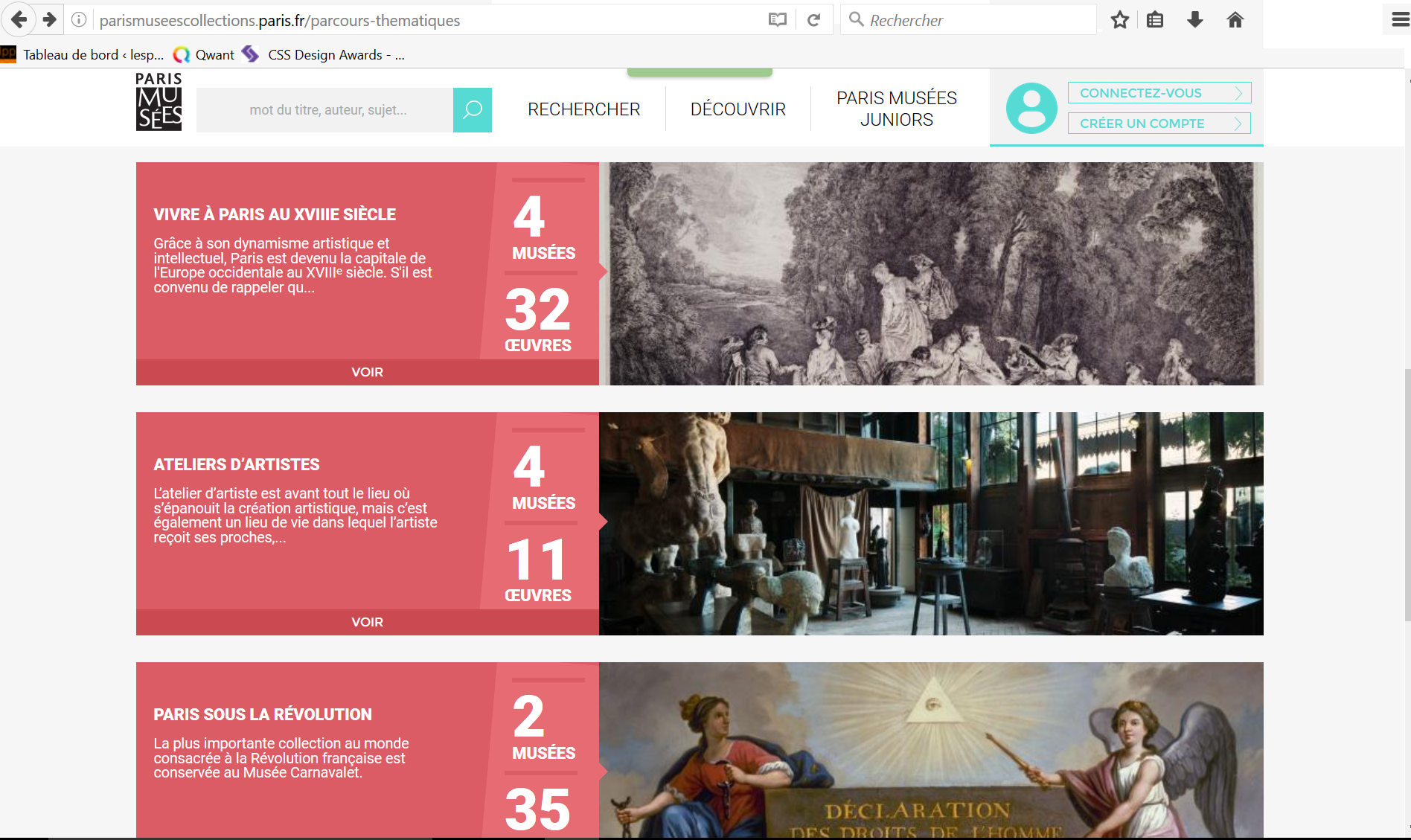Go forward with the browser arrow
Viewport: 1411px width, 840px height.
pos(50,19)
